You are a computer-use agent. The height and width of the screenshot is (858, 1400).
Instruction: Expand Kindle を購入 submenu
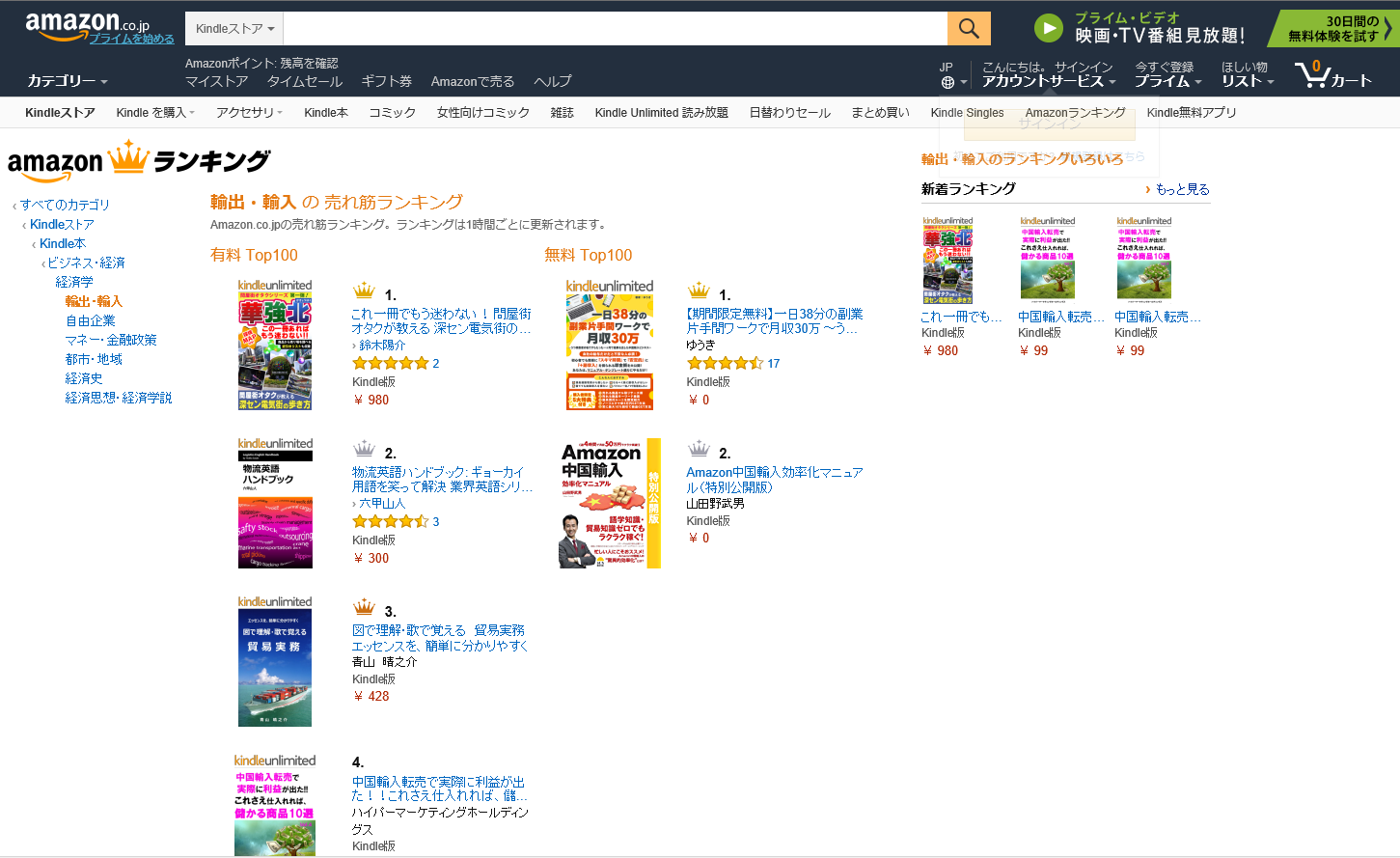(x=155, y=113)
